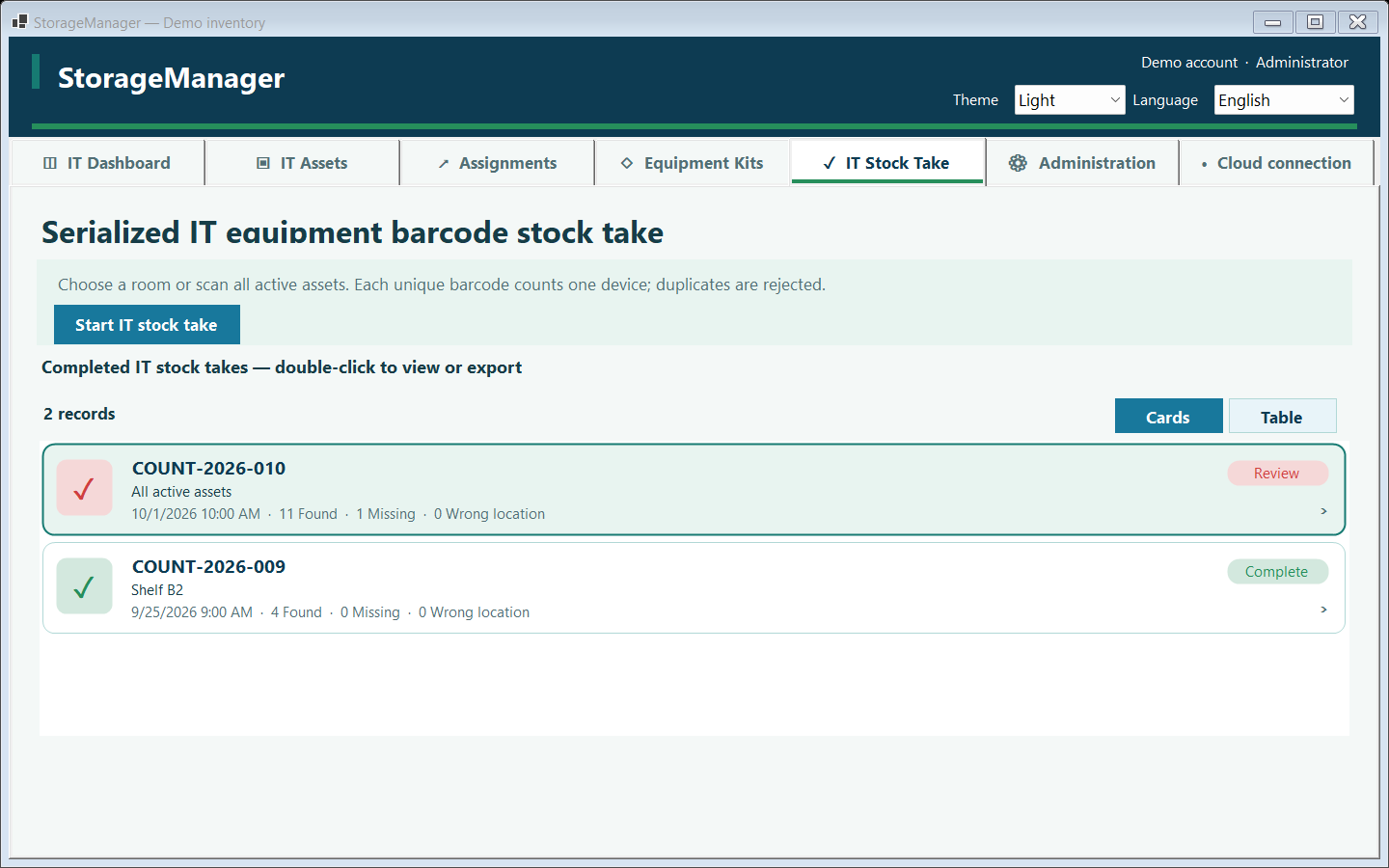Switch to Table view
The image size is (1389, 868).
click(x=1282, y=417)
